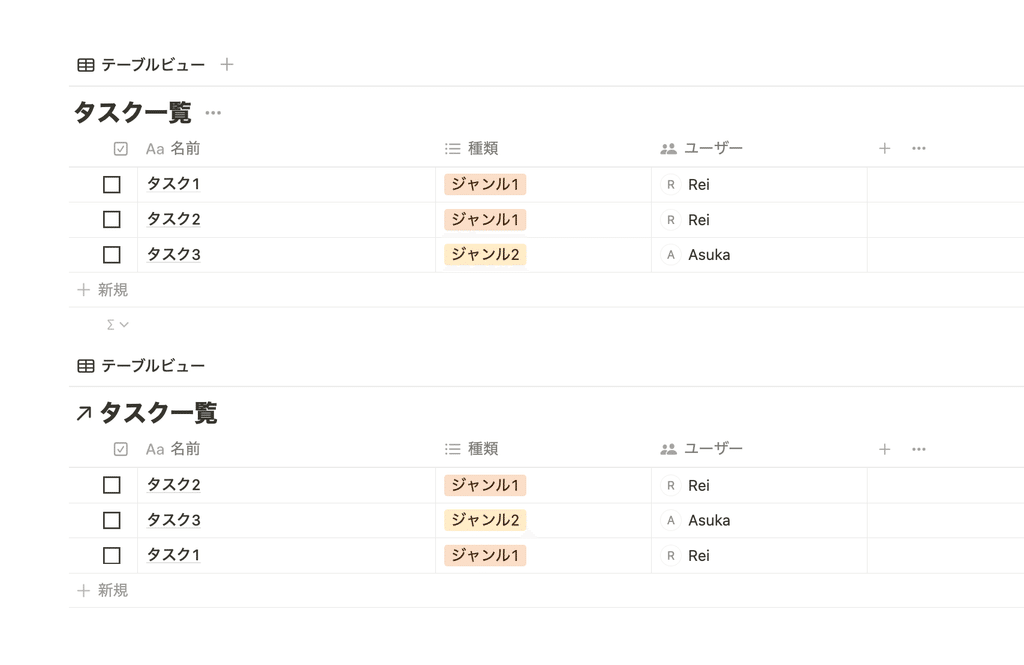Open the 種類 column header menu in the first table

tap(472, 149)
